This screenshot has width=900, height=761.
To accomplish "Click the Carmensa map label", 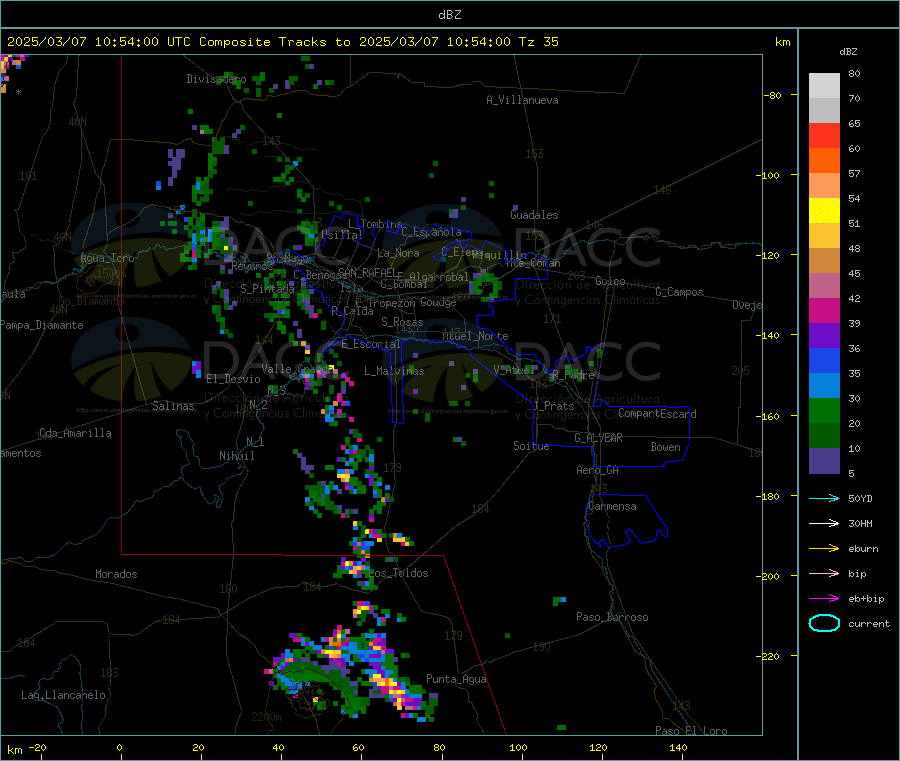I will pyautogui.click(x=612, y=506).
